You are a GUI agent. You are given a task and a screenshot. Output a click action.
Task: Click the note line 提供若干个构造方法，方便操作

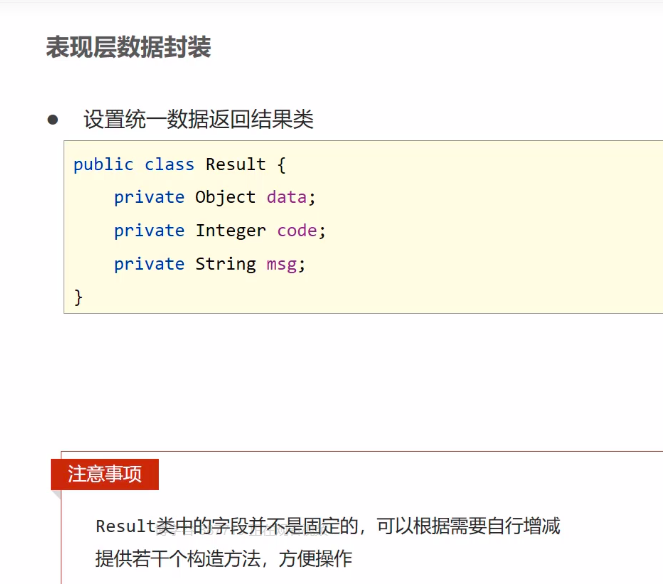point(223,558)
